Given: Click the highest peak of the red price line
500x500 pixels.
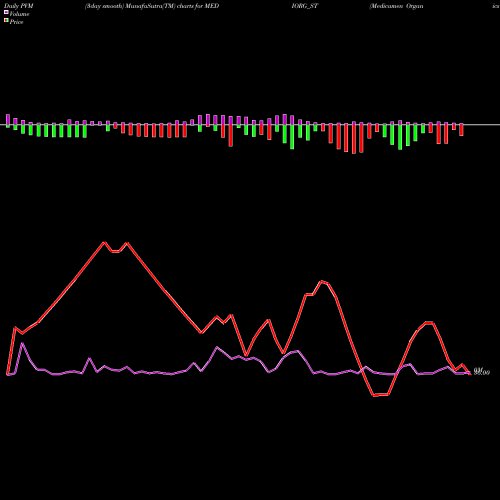Looking at the screenshot, I should (104, 242).
